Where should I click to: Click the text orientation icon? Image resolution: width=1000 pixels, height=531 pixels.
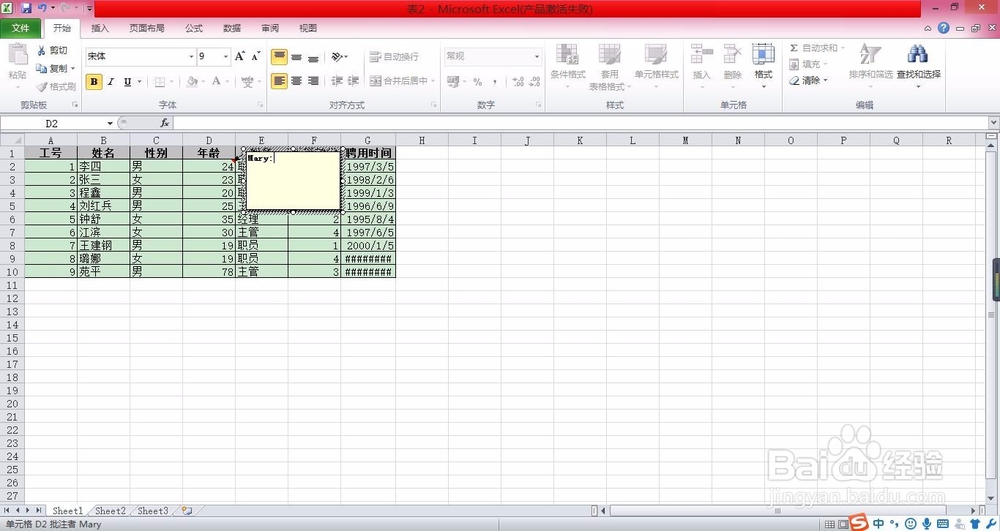(337, 57)
